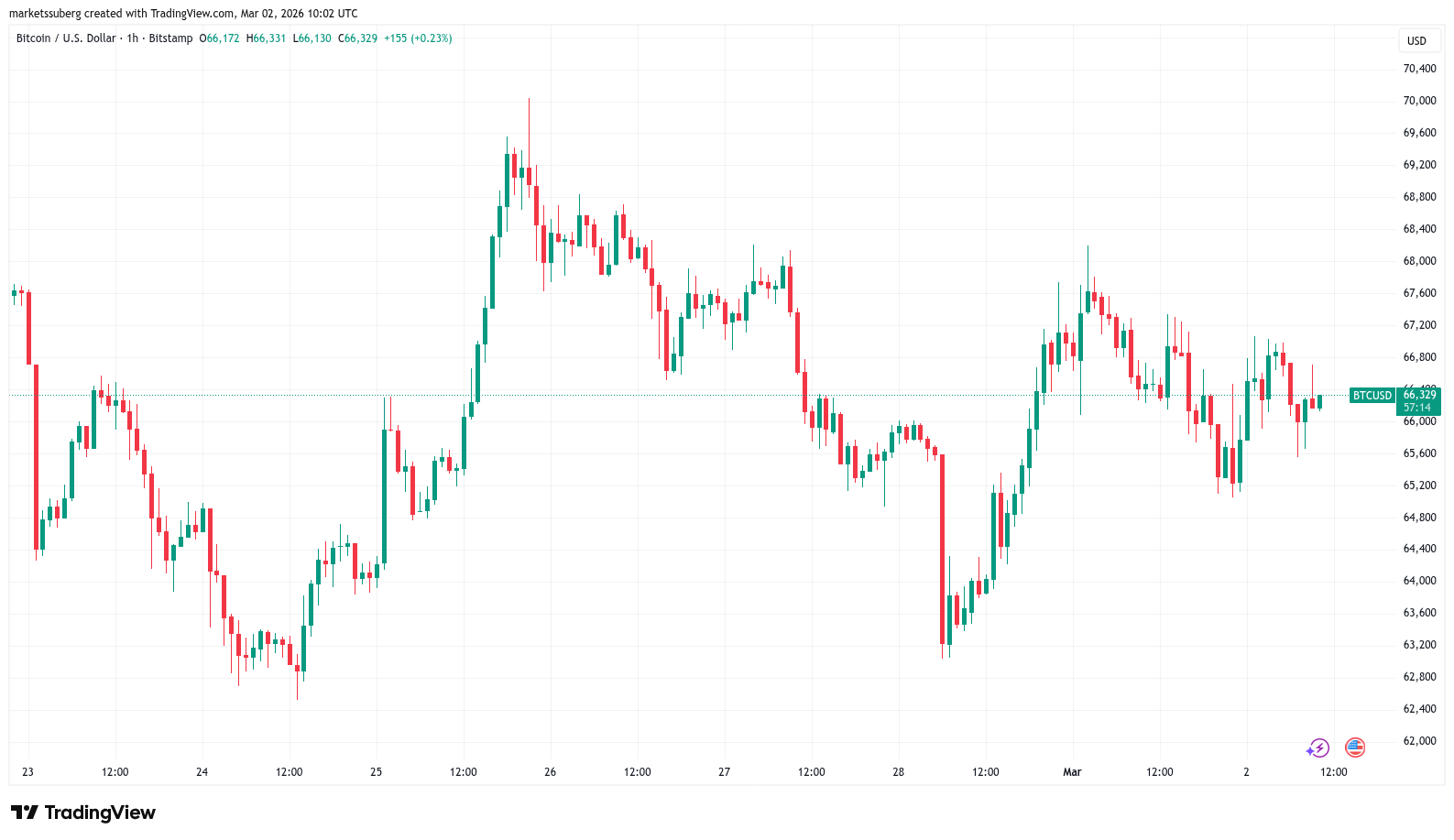
Task: Select the 23 date on time axis
Action: pos(27,772)
